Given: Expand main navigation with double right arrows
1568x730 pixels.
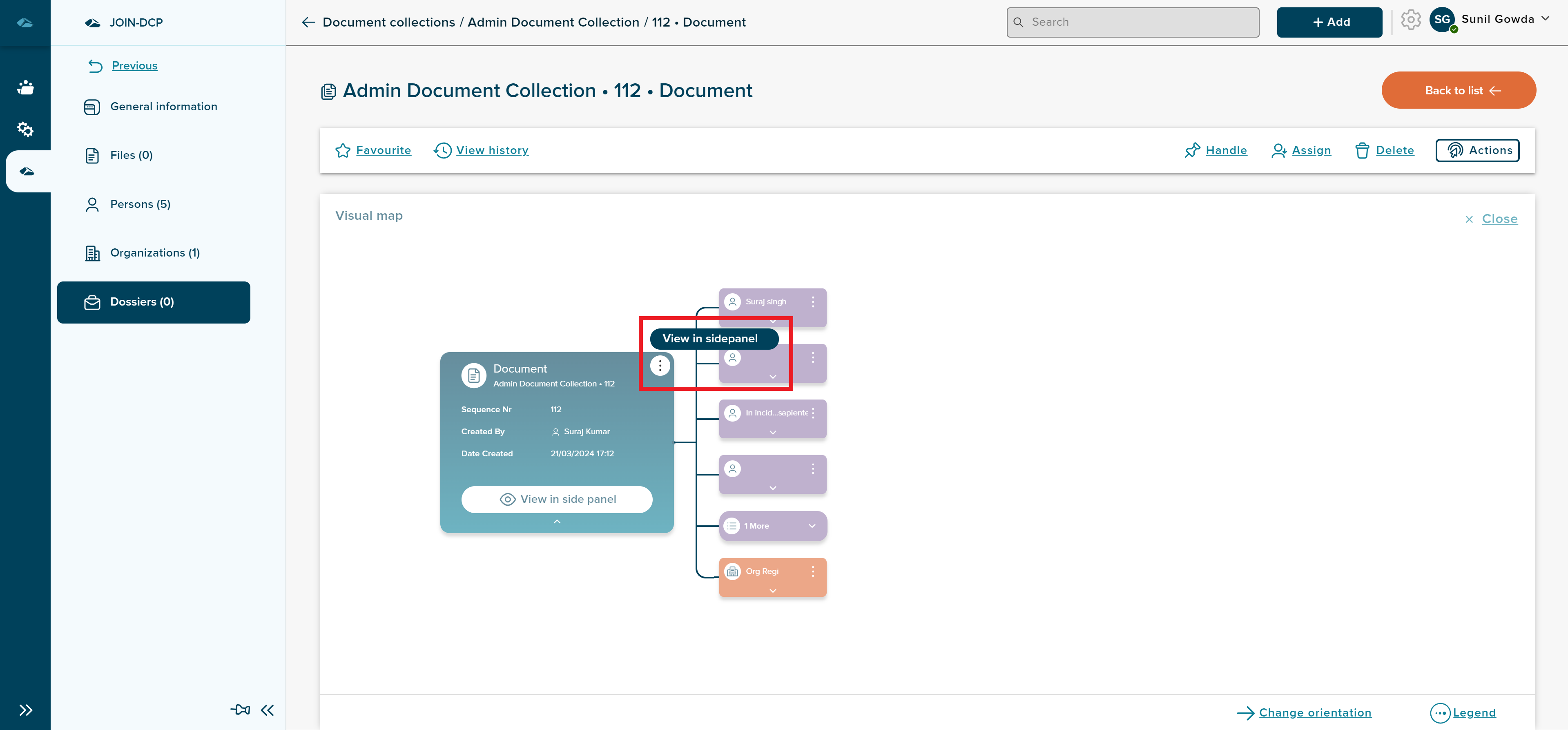Looking at the screenshot, I should point(25,710).
